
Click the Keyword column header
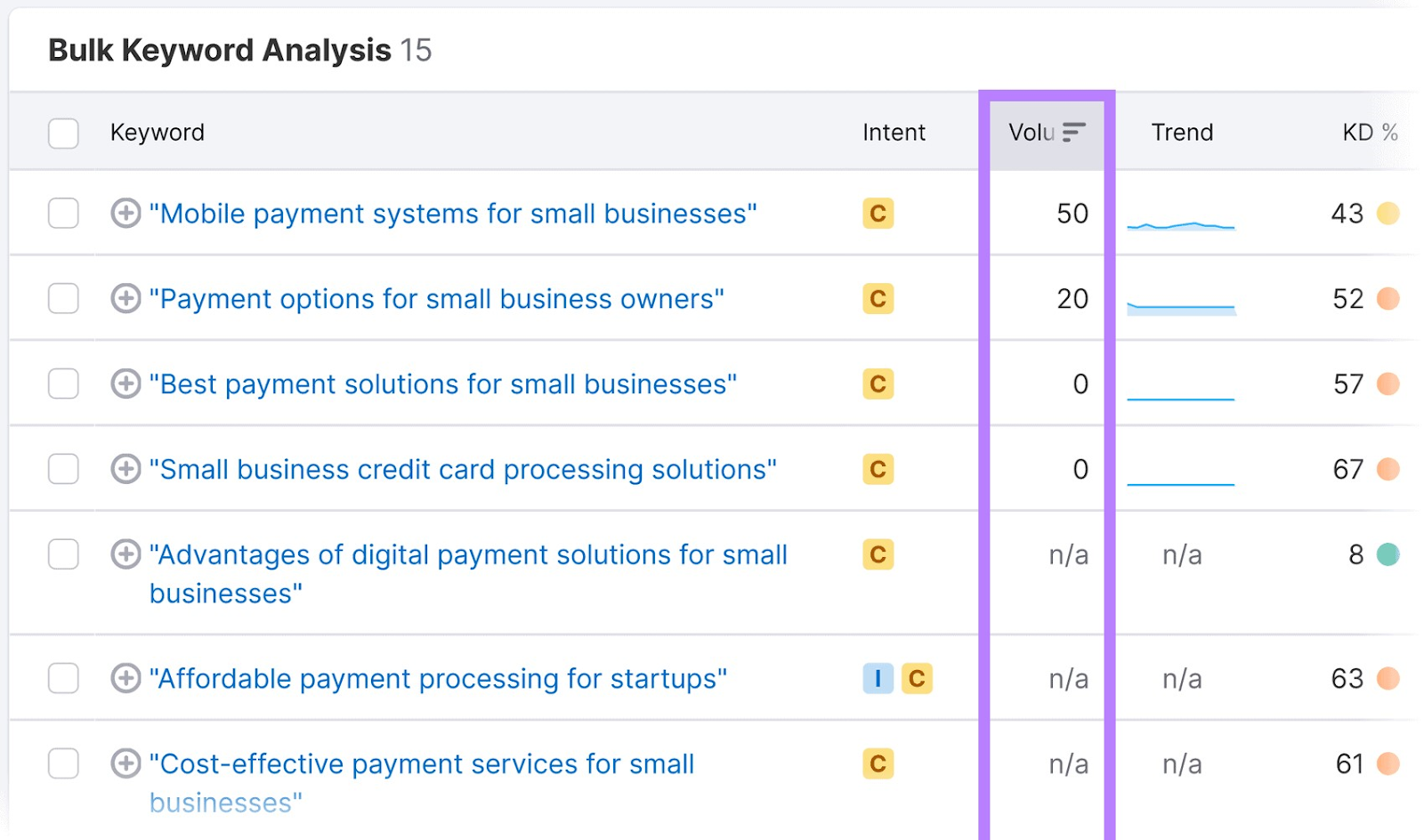(158, 133)
